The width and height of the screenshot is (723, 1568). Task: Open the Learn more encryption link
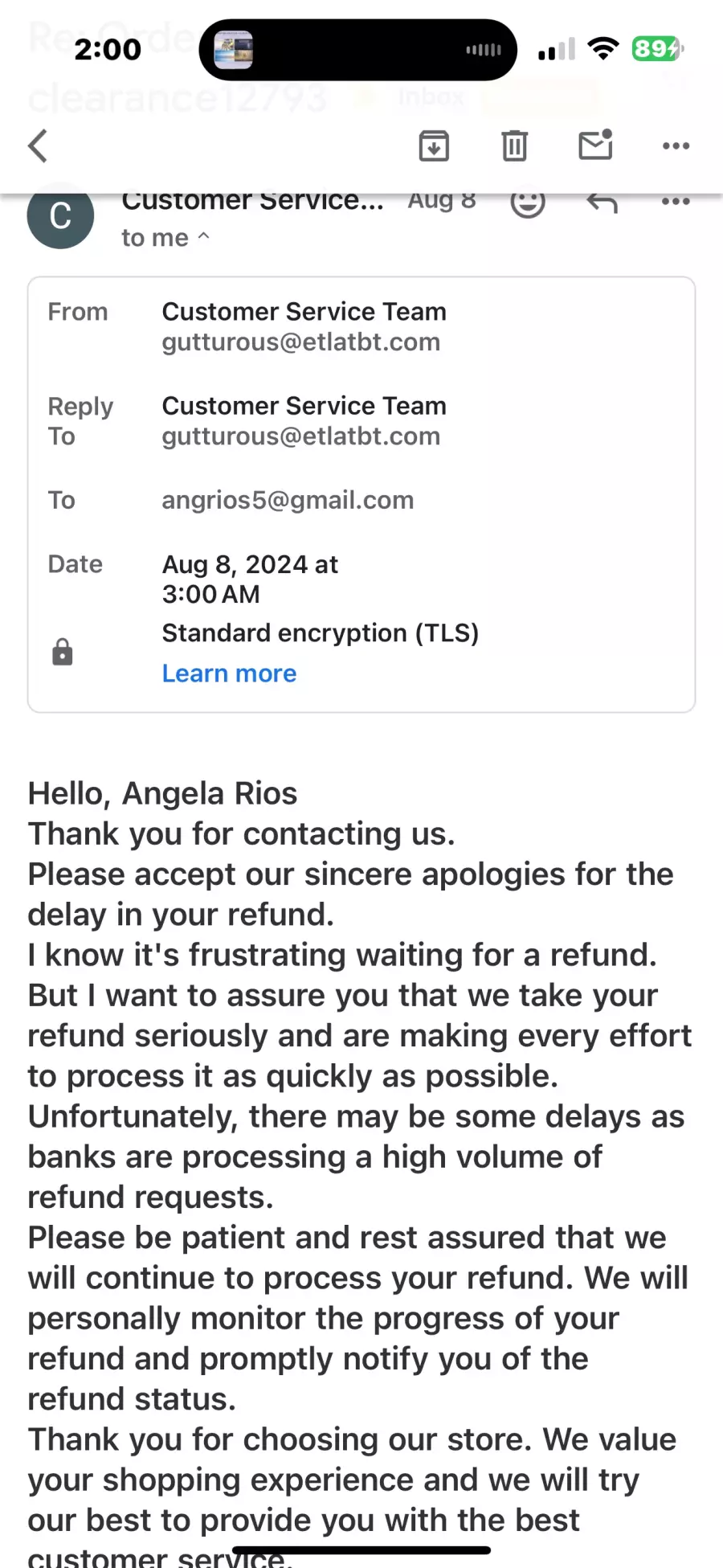[x=229, y=673]
